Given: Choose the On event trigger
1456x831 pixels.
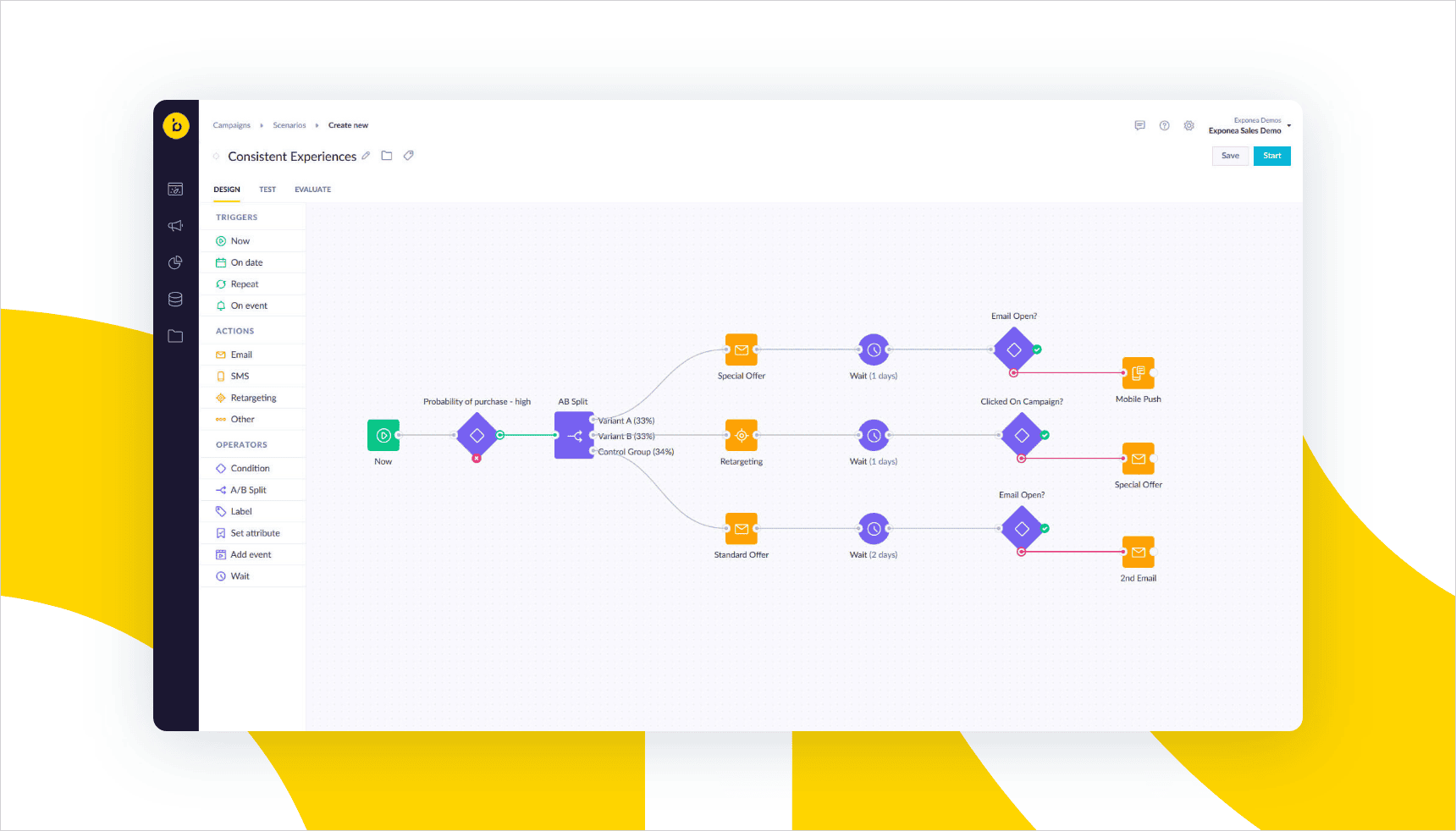Looking at the screenshot, I should click(248, 305).
